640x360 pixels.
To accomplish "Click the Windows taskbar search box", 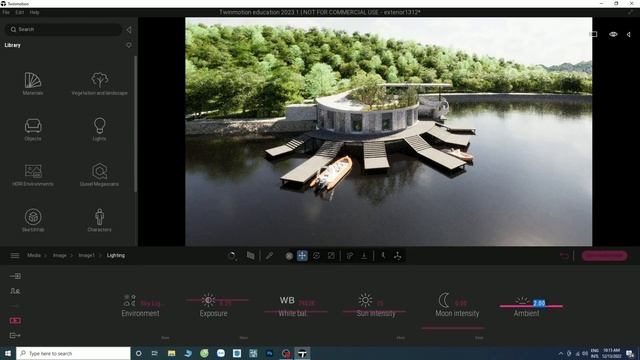I will coord(73,353).
